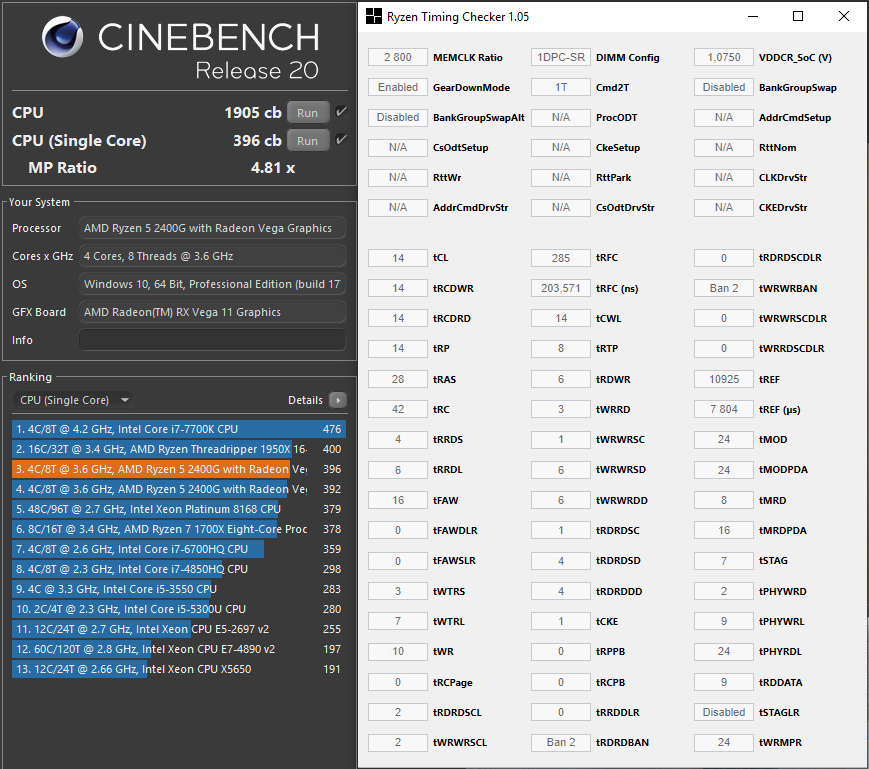Open ranking Details arrow button
The width and height of the screenshot is (869, 769).
pos(338,400)
